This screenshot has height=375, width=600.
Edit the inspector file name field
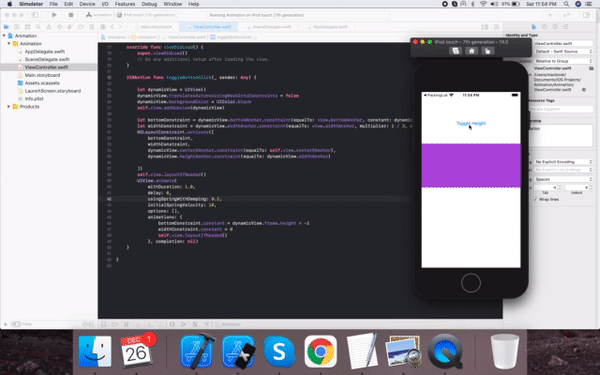(x=563, y=44)
